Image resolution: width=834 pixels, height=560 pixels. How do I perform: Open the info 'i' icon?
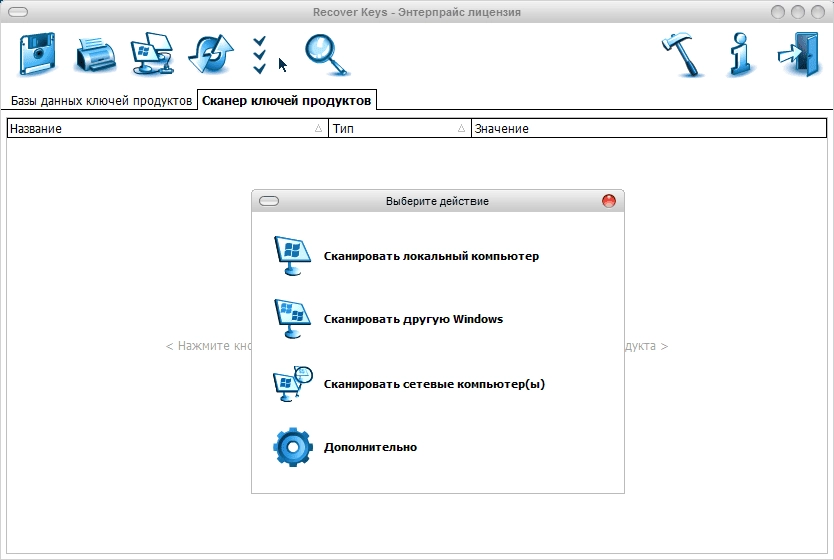click(x=741, y=54)
